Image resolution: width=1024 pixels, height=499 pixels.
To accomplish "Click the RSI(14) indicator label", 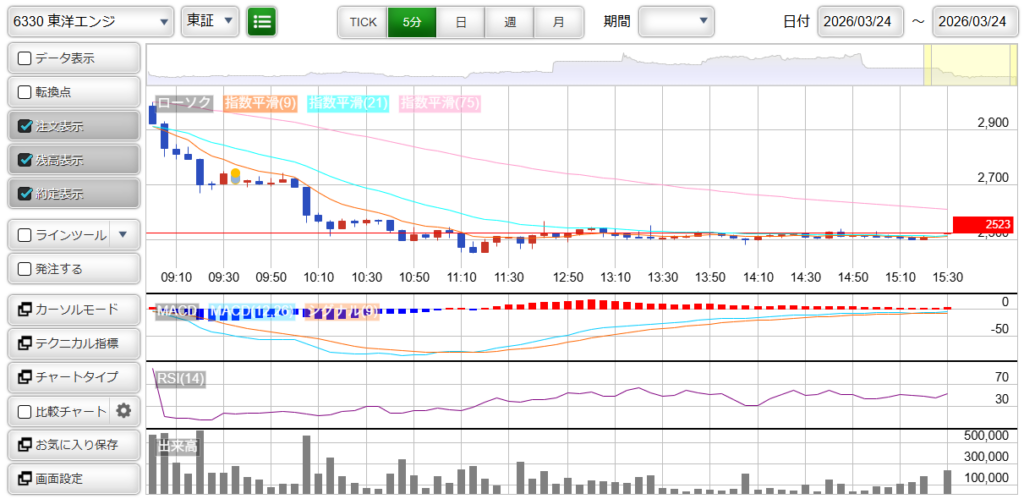I will tap(181, 378).
